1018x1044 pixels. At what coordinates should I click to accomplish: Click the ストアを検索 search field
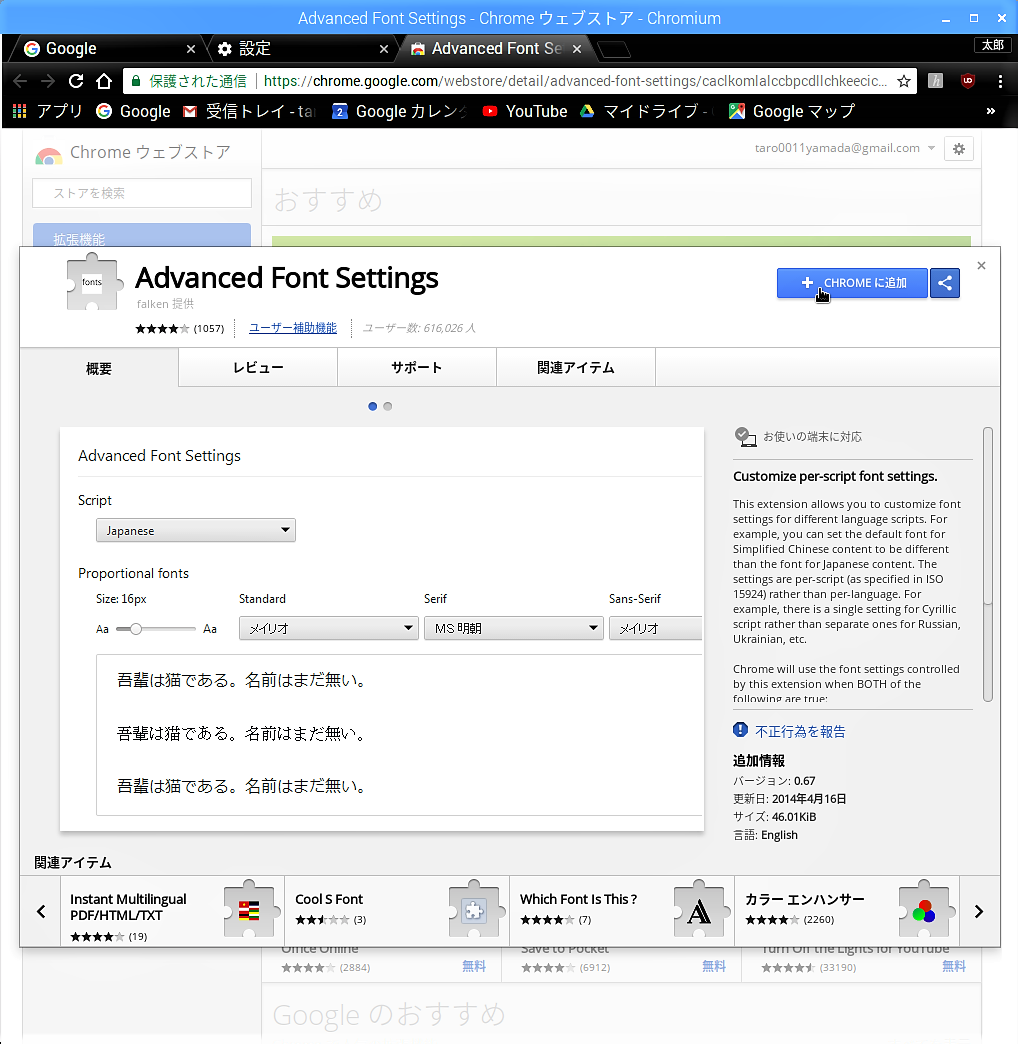tap(142, 193)
